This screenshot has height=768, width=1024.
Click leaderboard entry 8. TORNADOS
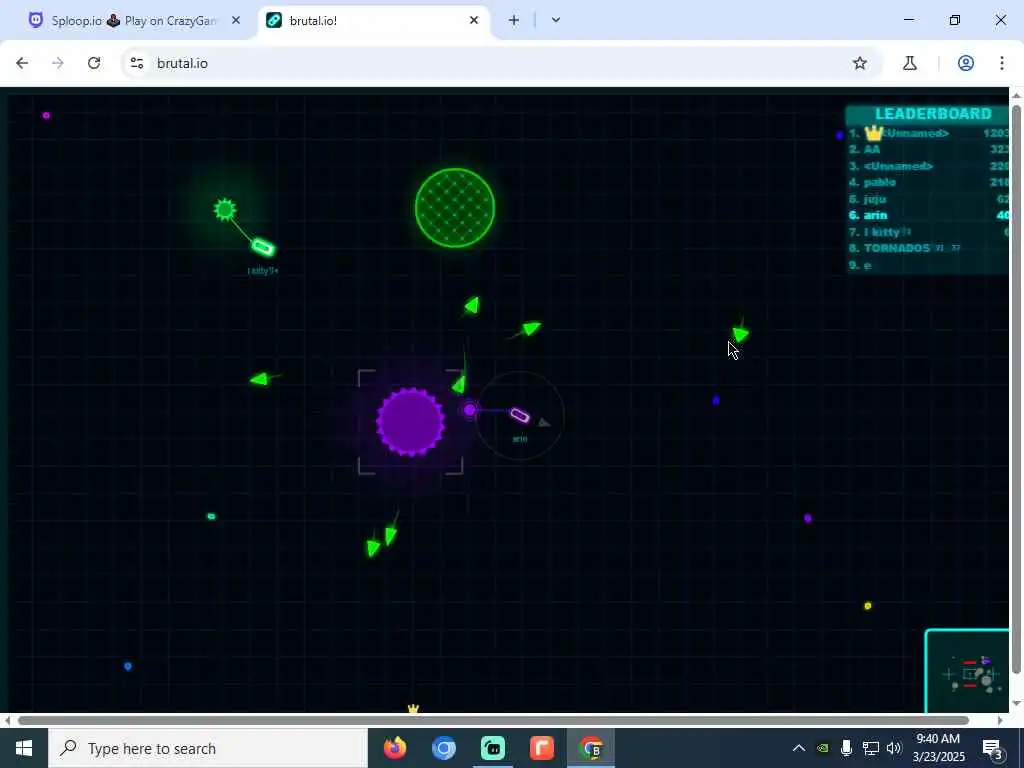(x=928, y=248)
